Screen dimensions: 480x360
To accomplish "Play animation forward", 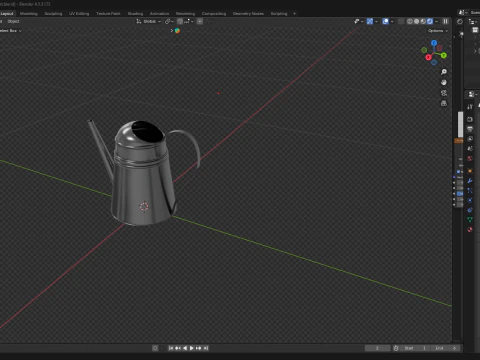I will pos(192,348).
